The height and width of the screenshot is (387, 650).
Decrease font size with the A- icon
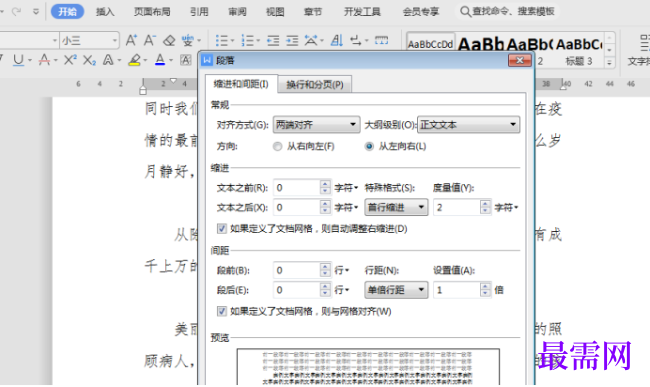150,40
